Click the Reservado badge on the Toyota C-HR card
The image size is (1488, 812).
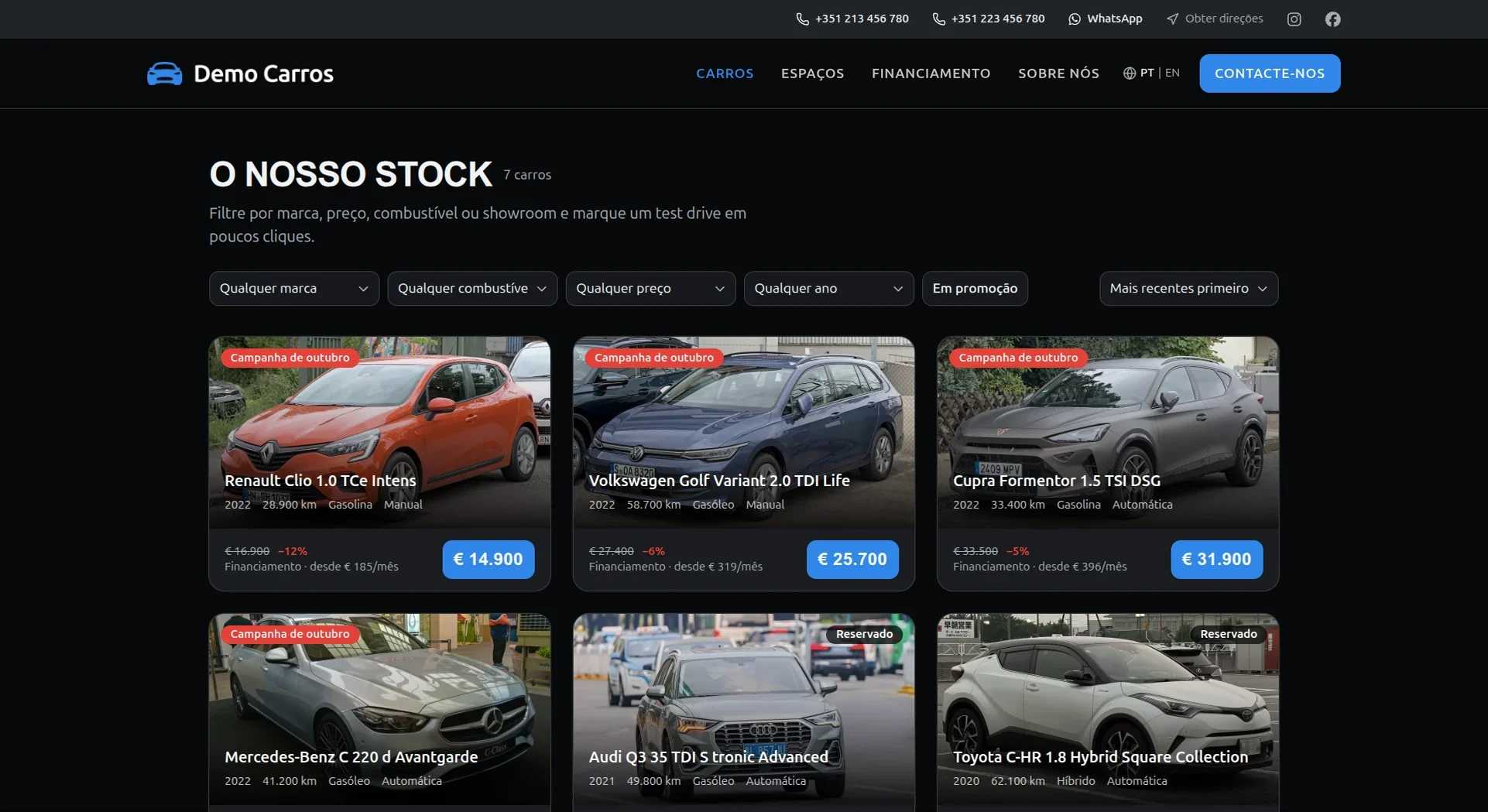pos(1229,634)
